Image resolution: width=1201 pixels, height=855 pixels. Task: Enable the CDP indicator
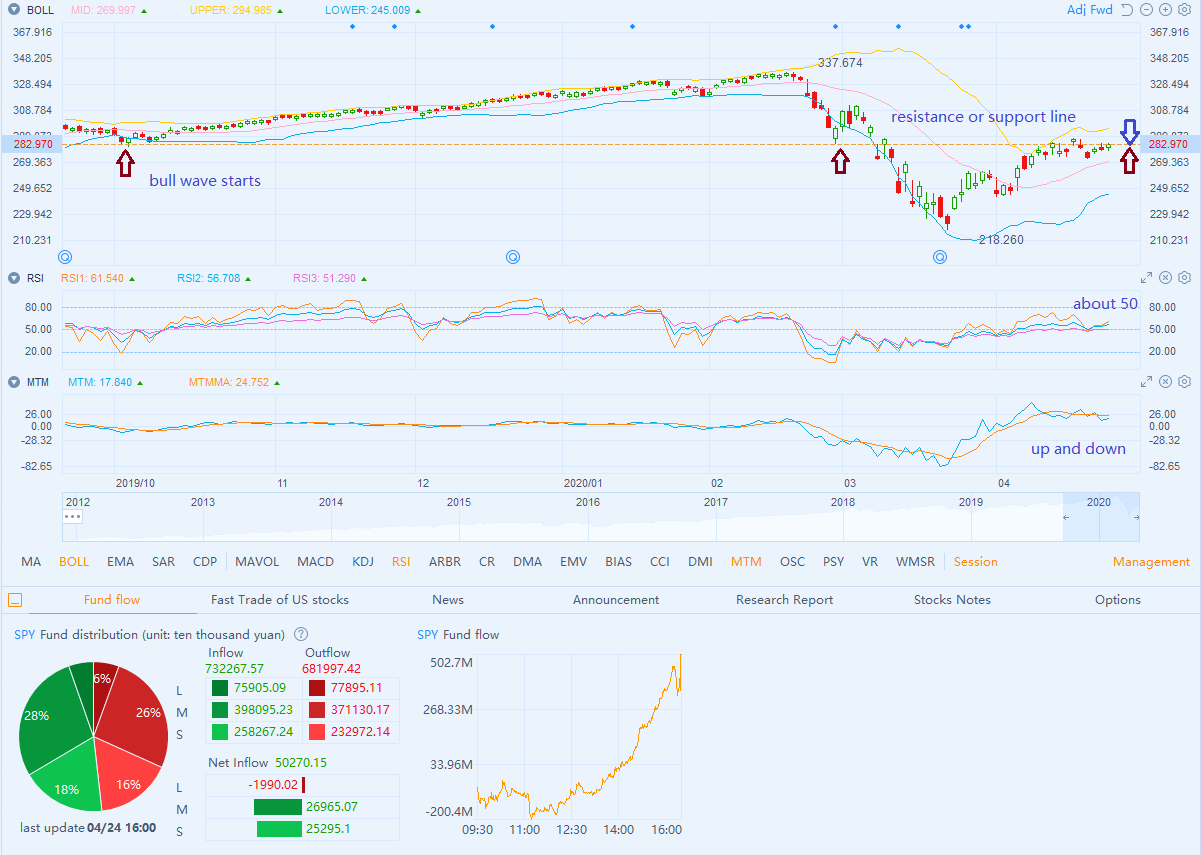(x=205, y=562)
